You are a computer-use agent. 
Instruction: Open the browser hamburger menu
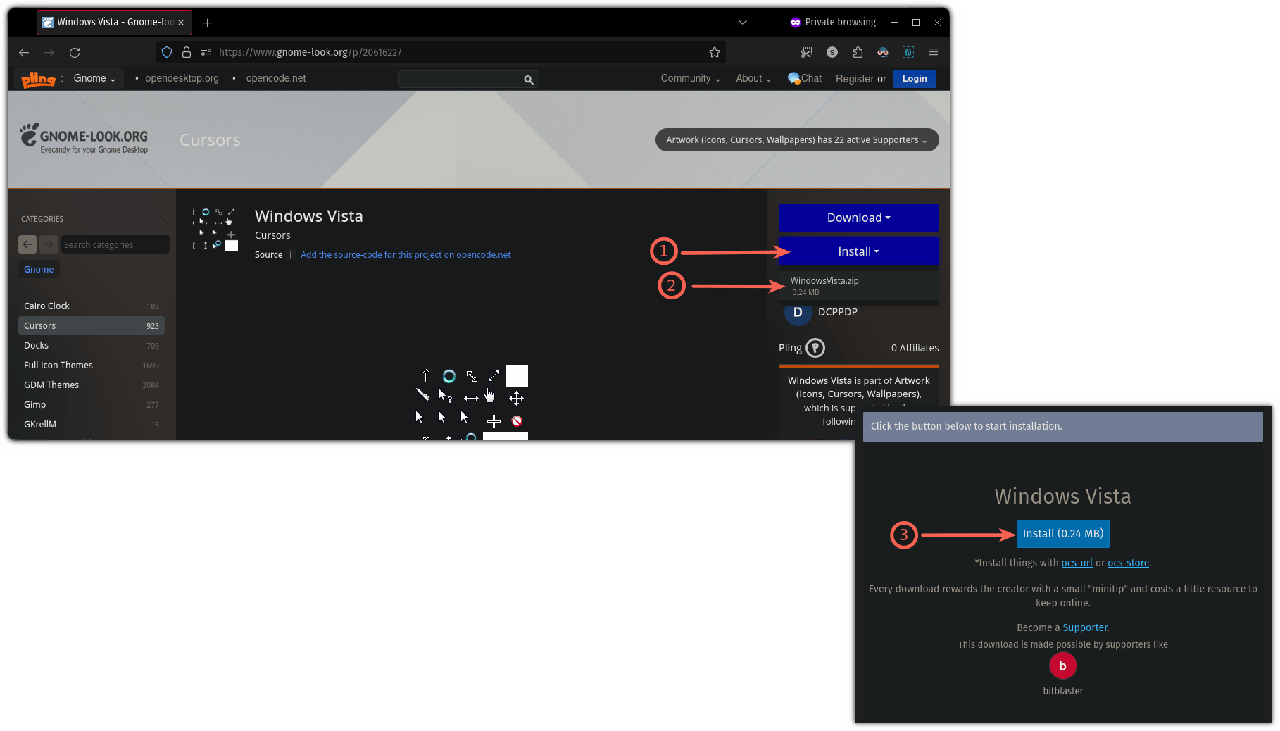[x=933, y=52]
